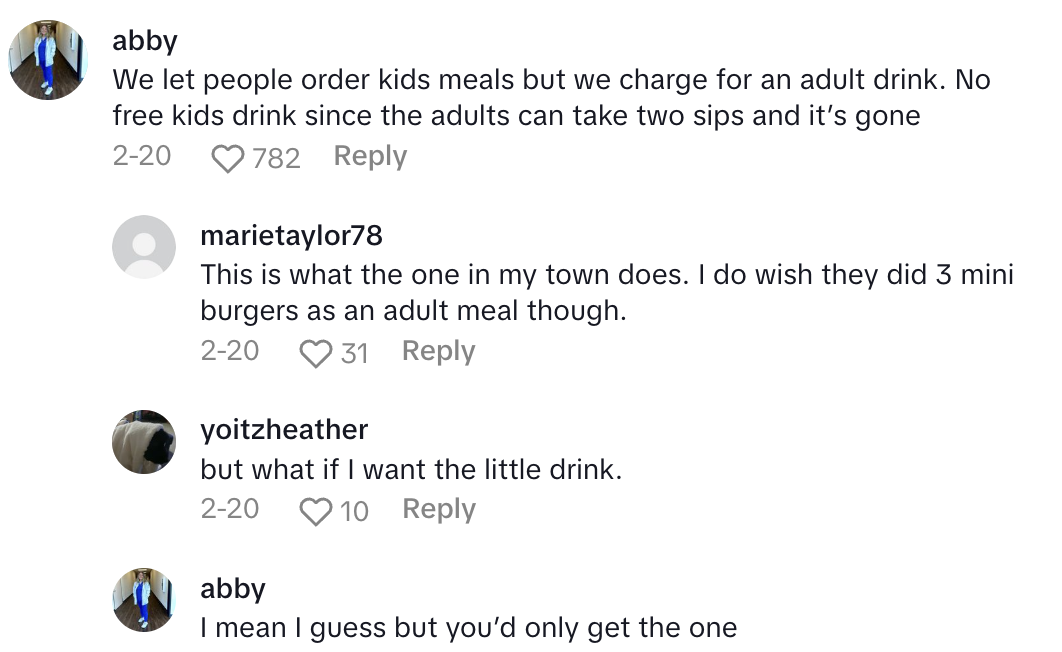Go to the yoitzheather username link
This screenshot has width=1062, height=652.
[284, 430]
